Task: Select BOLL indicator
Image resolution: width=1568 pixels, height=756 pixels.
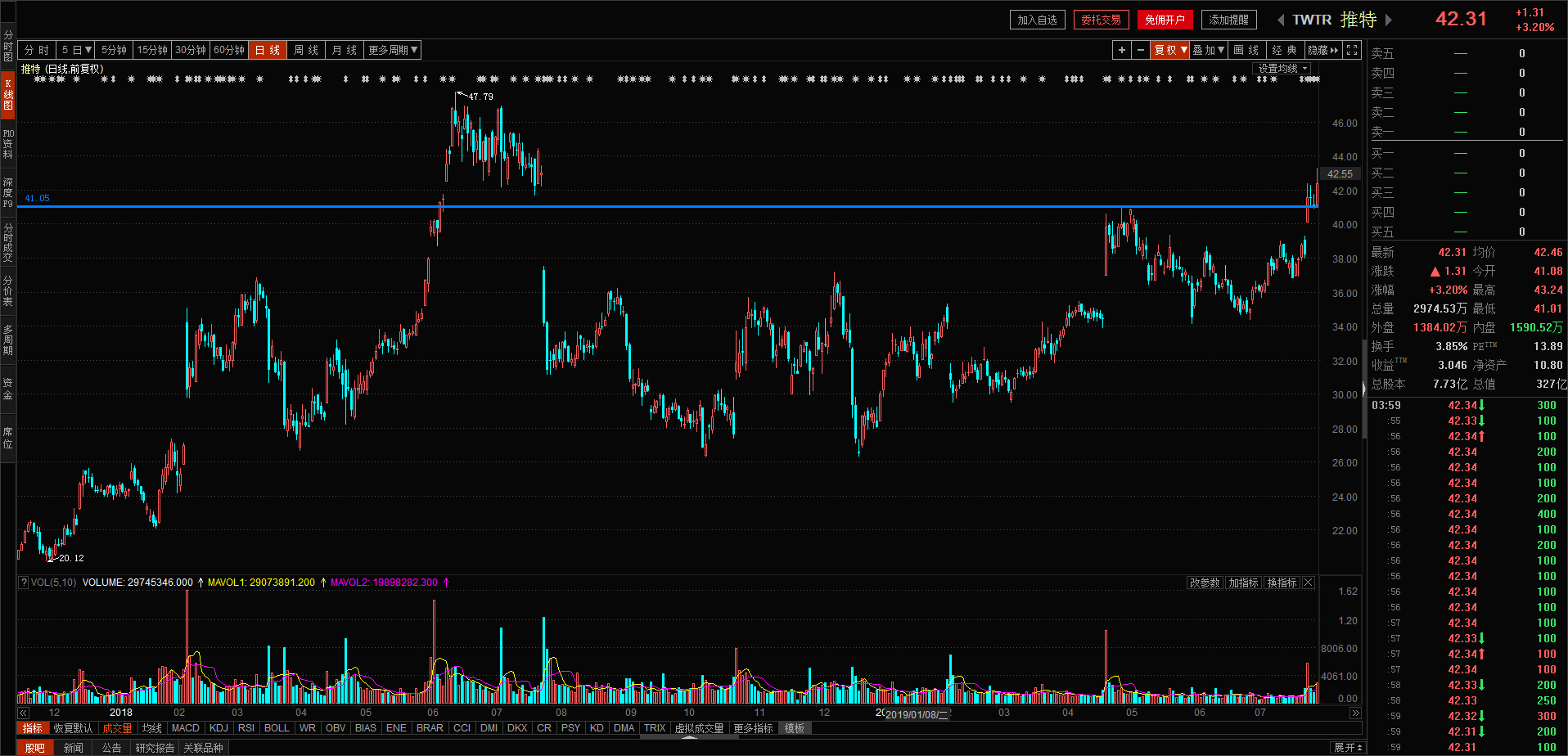Action: pos(277,728)
